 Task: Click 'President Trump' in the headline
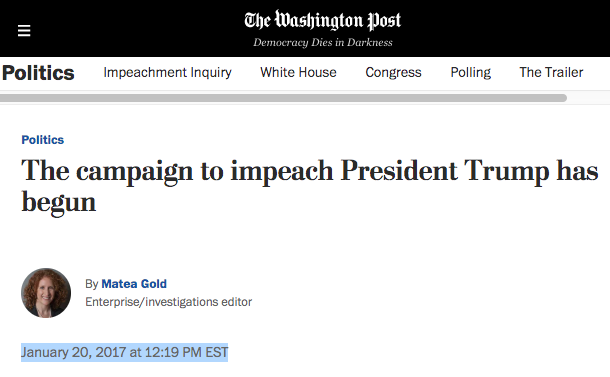pos(444,171)
